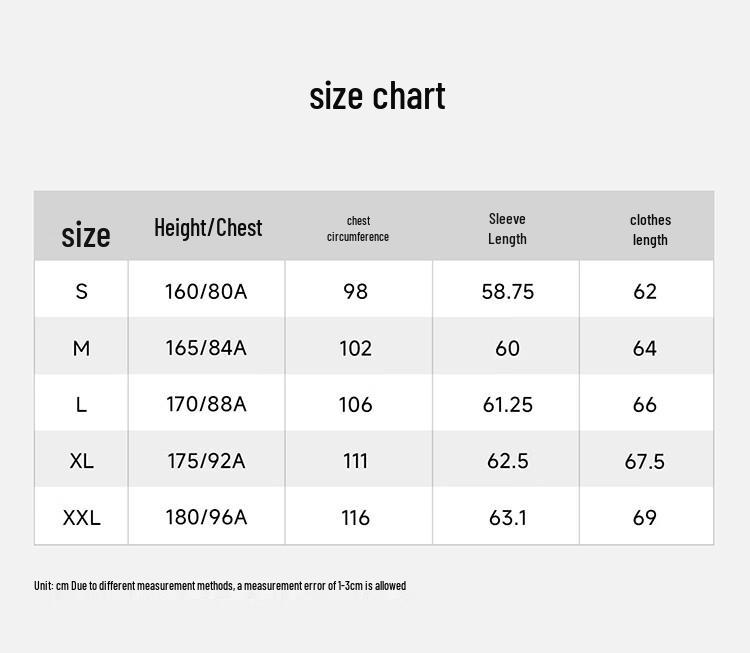Click the unit measurement error note
The image size is (750, 653).
click(x=220, y=586)
